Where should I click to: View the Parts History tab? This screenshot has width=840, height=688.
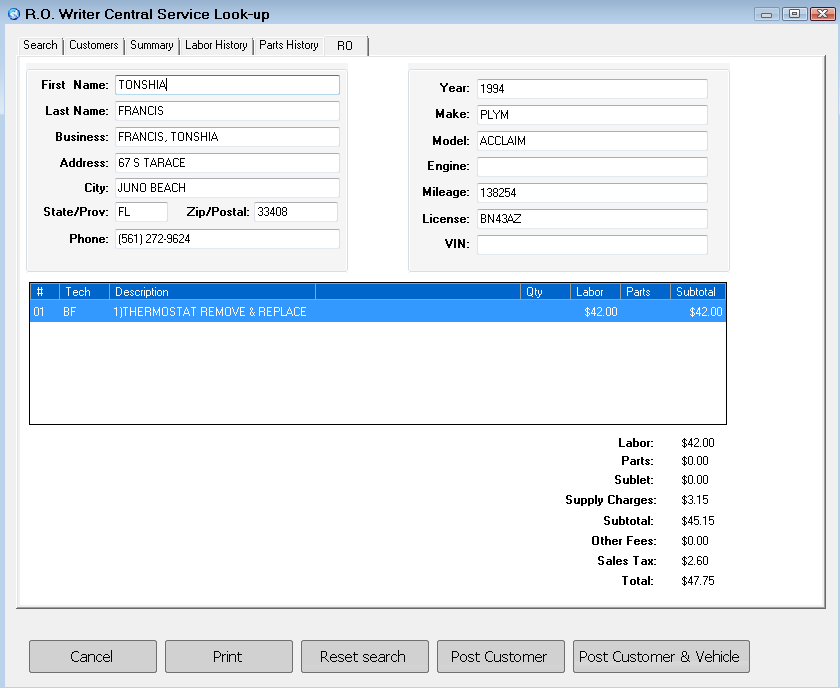click(288, 45)
